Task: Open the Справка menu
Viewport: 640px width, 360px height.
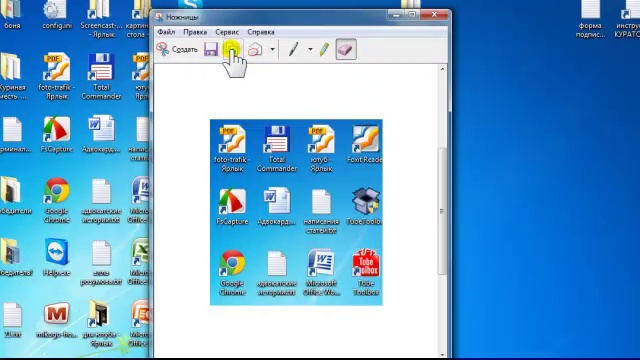Action: coord(261,32)
